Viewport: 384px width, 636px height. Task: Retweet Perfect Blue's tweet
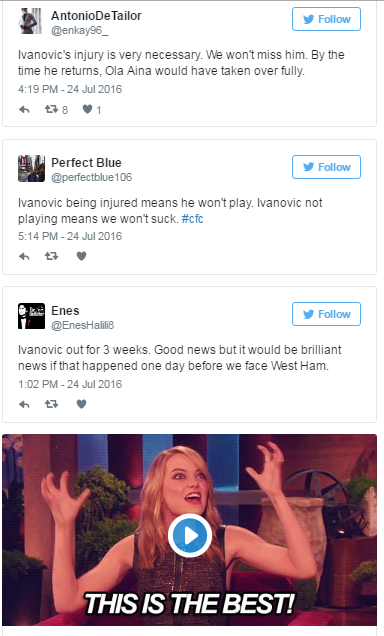(51, 256)
